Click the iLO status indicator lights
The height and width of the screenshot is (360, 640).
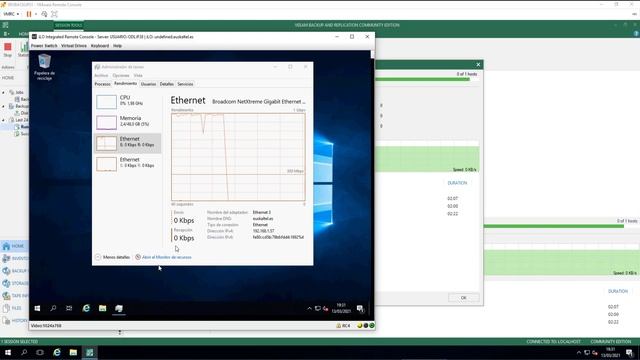pos(366,326)
